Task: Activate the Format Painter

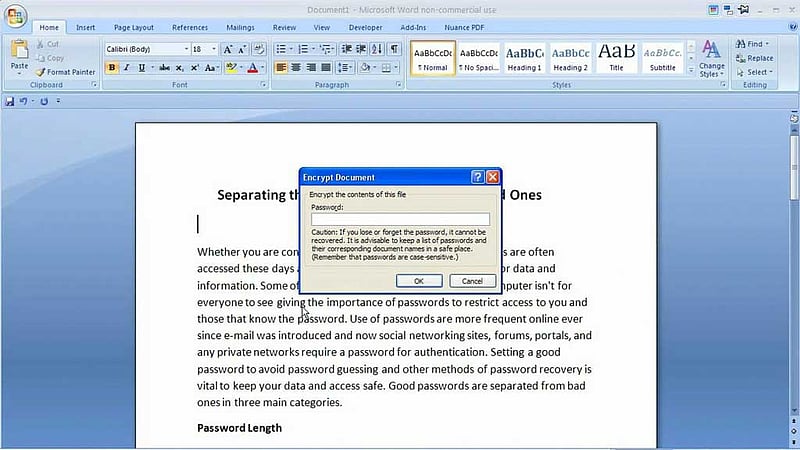Action: point(66,72)
